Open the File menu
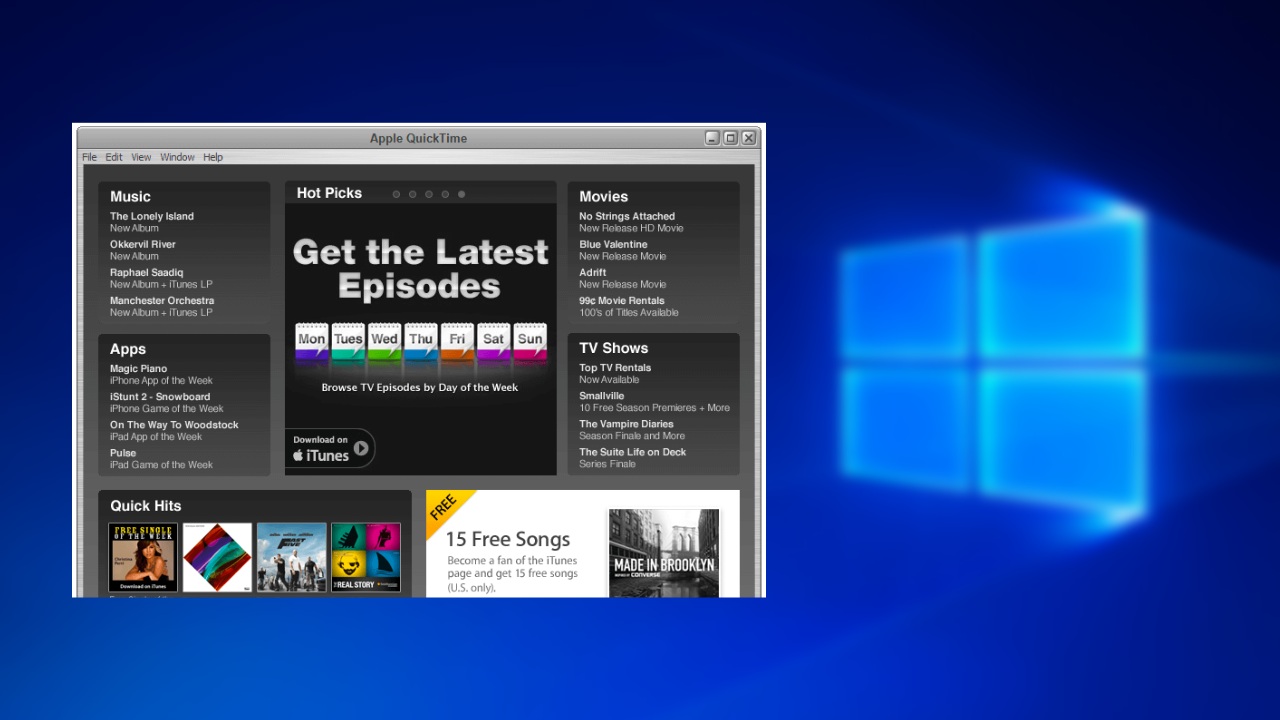Image resolution: width=1280 pixels, height=720 pixels. pos(89,157)
